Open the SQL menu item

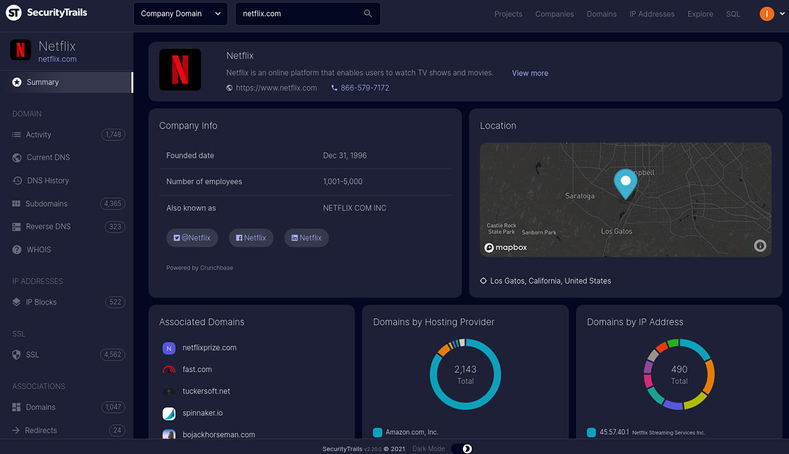coord(733,14)
